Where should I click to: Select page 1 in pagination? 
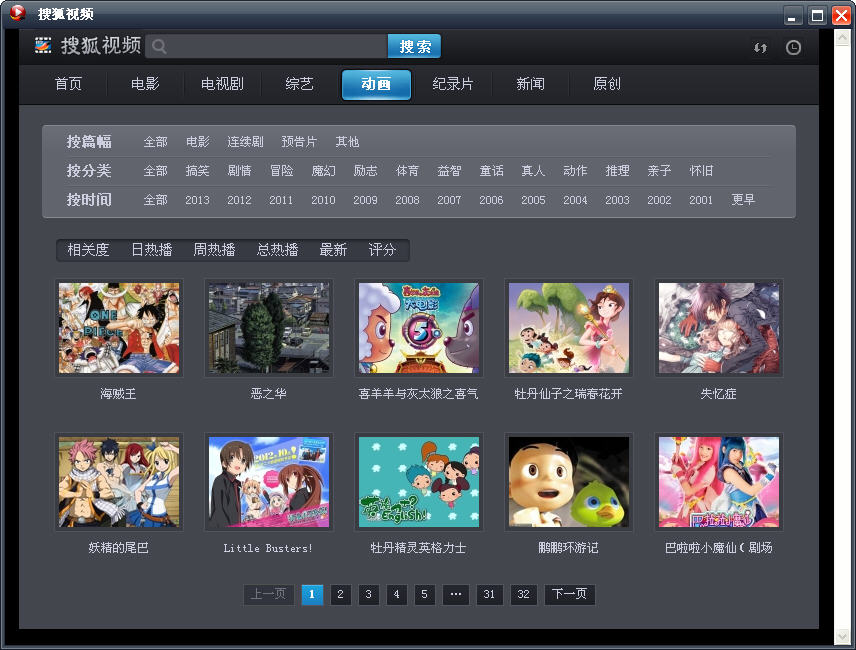point(312,594)
